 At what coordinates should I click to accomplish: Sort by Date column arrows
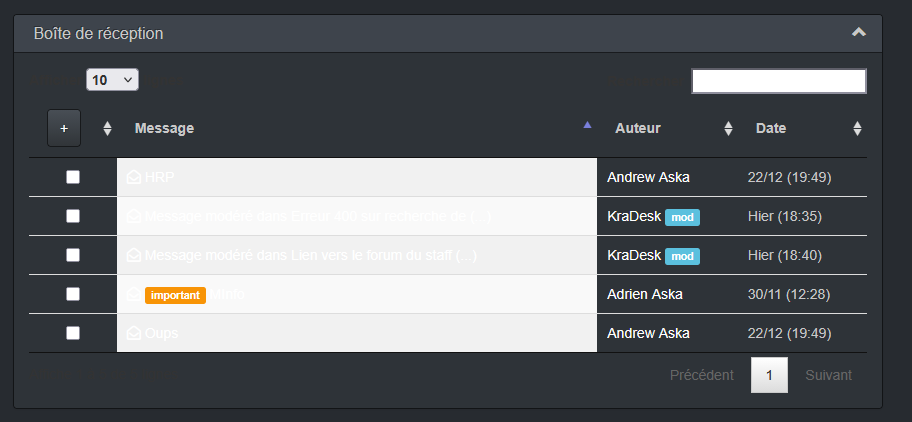pyautogui.click(x=857, y=128)
